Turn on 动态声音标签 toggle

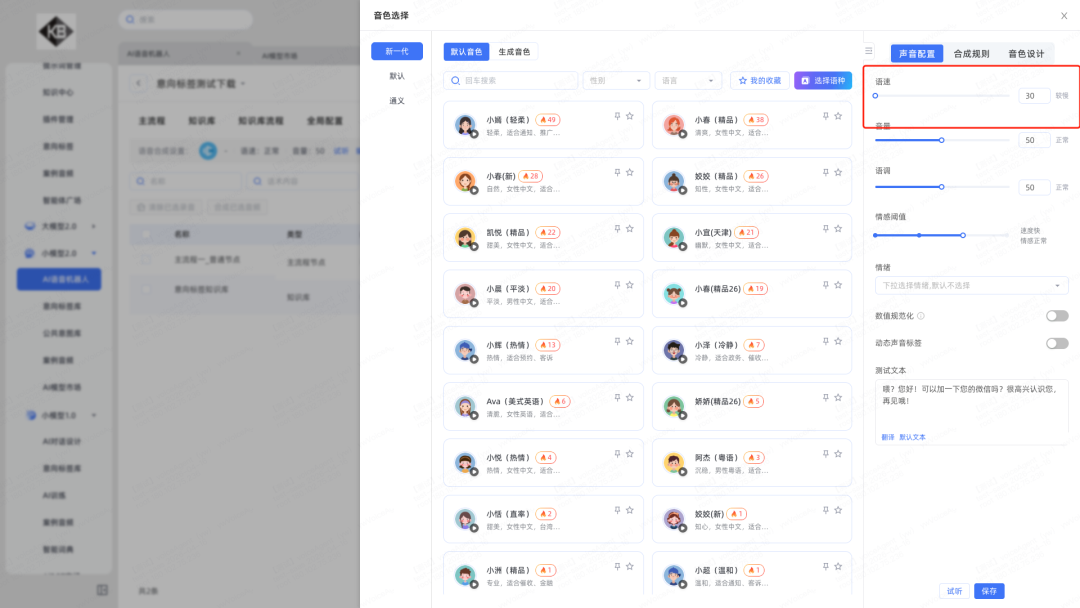pyautogui.click(x=1056, y=343)
